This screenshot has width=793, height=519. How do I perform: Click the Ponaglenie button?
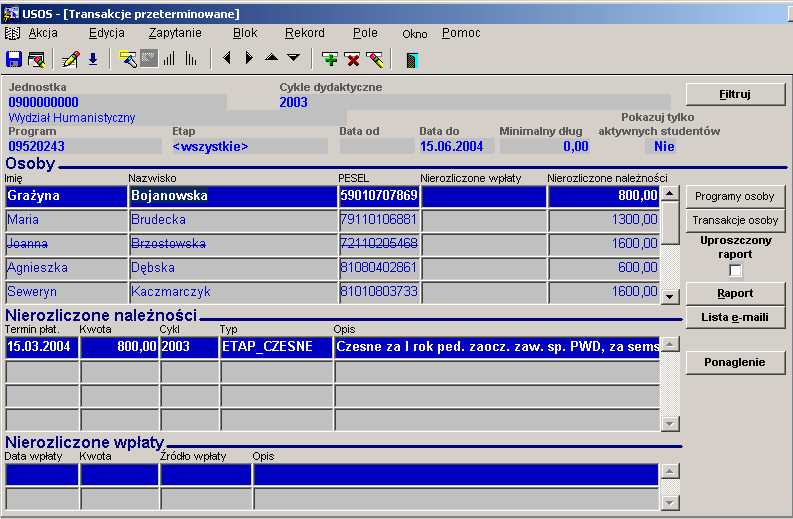tap(735, 362)
